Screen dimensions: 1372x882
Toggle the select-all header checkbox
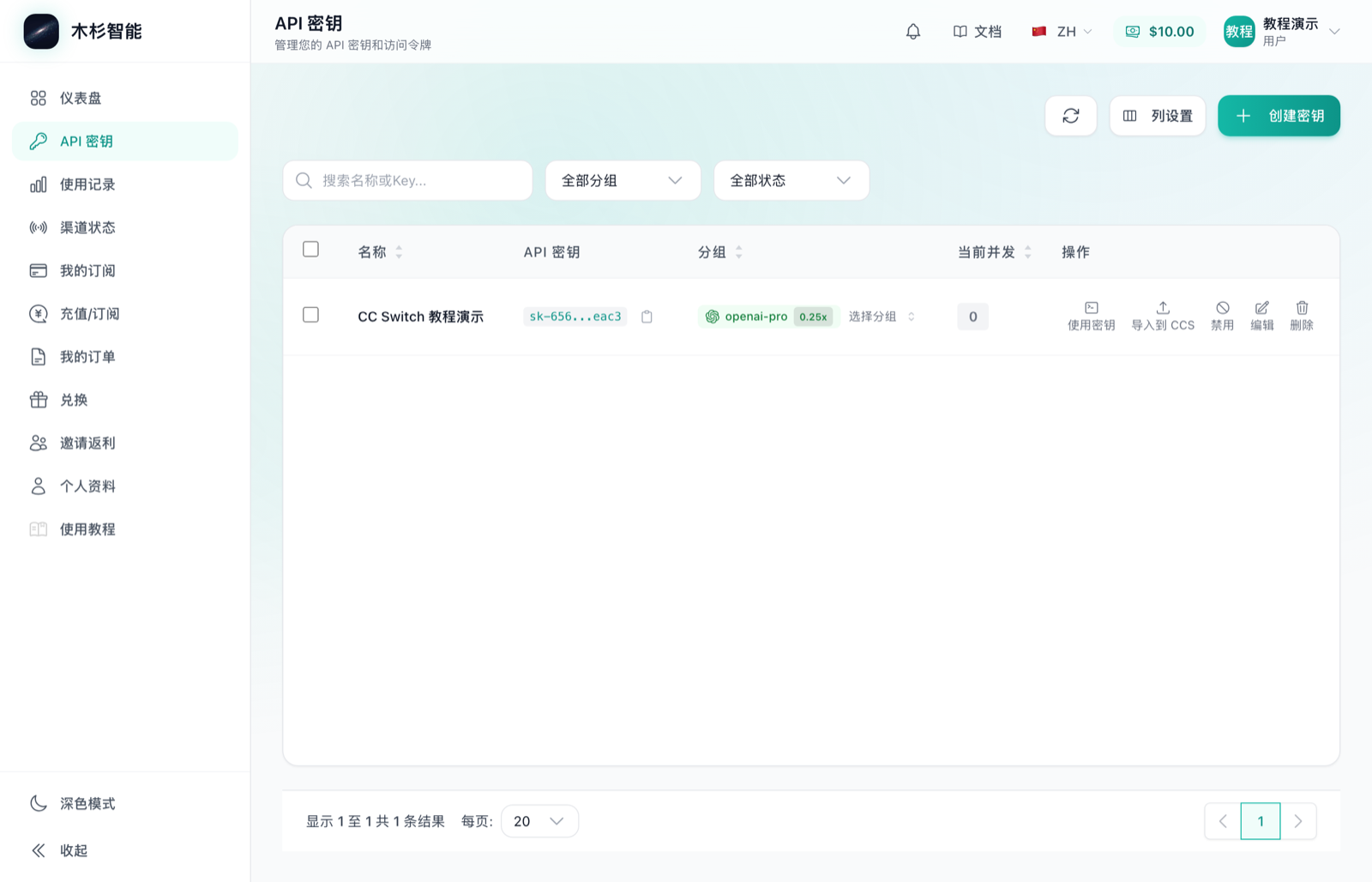pyautogui.click(x=311, y=250)
